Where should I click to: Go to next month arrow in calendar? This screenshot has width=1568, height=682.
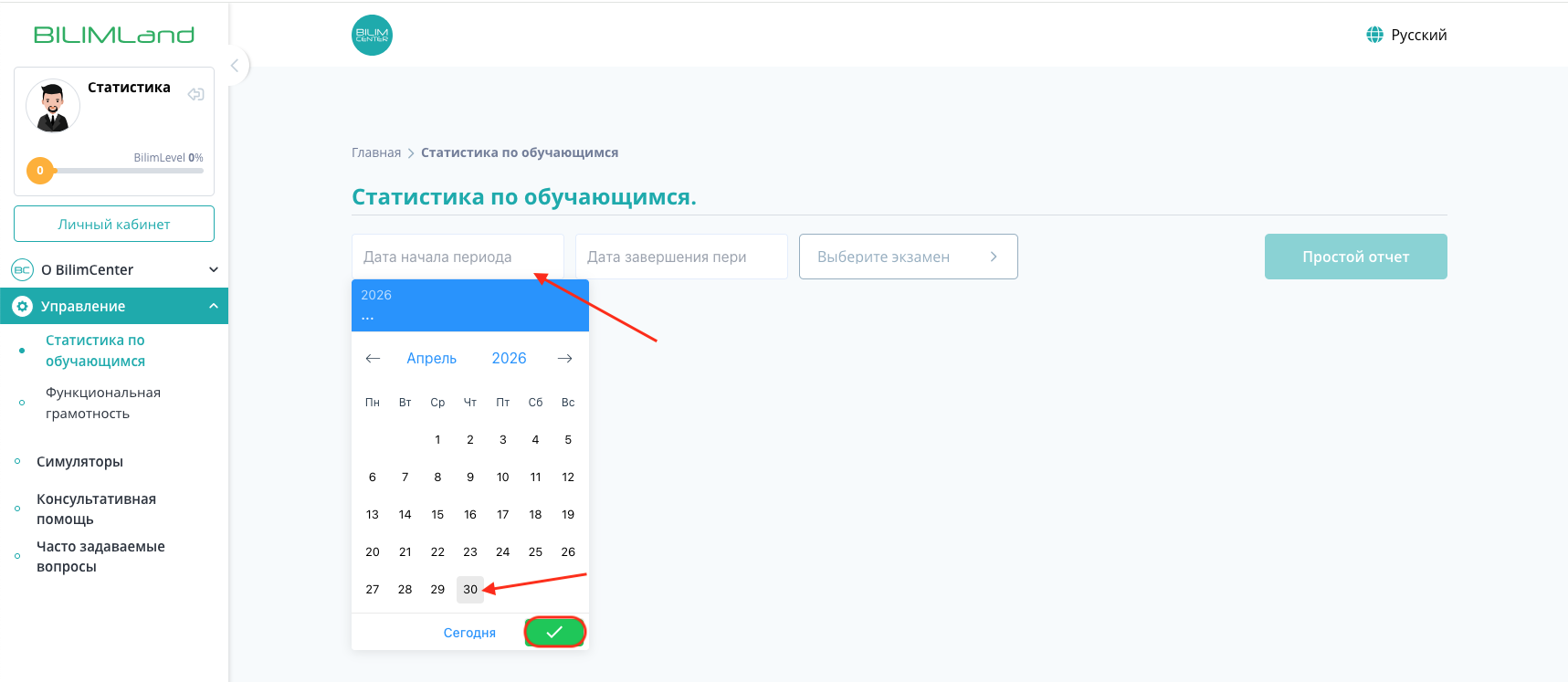(x=565, y=358)
